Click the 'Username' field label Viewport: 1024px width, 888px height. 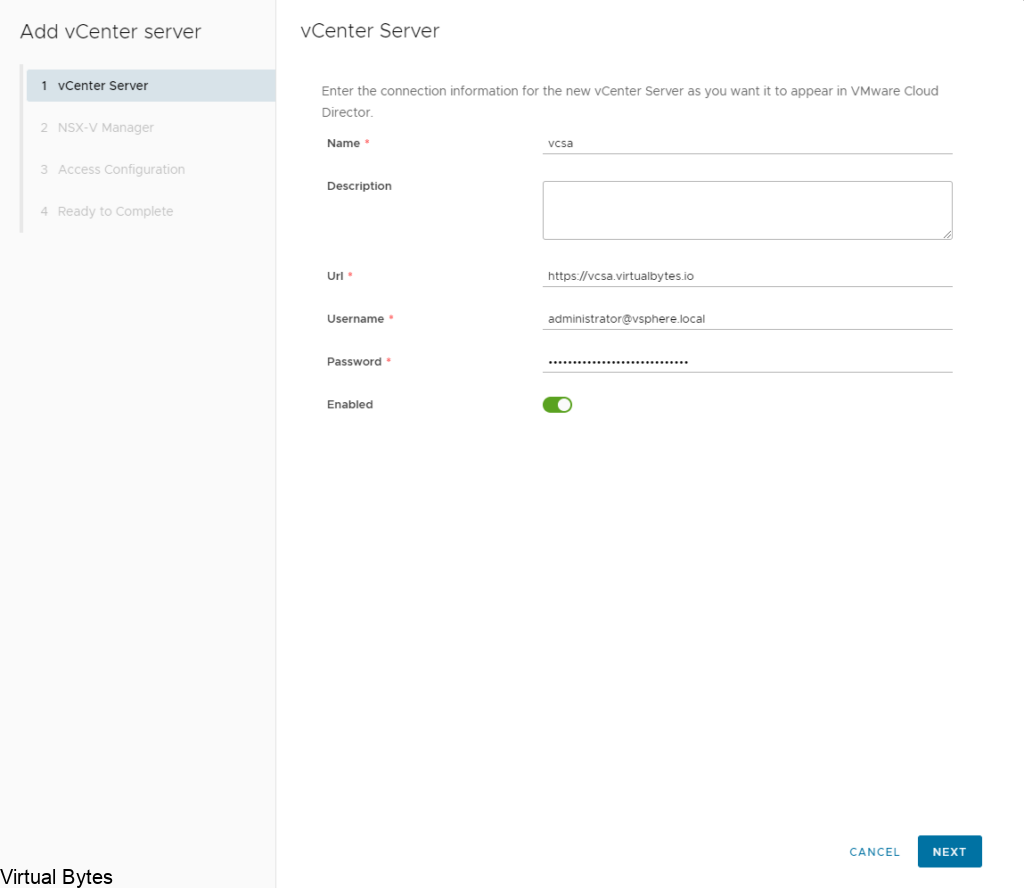355,319
